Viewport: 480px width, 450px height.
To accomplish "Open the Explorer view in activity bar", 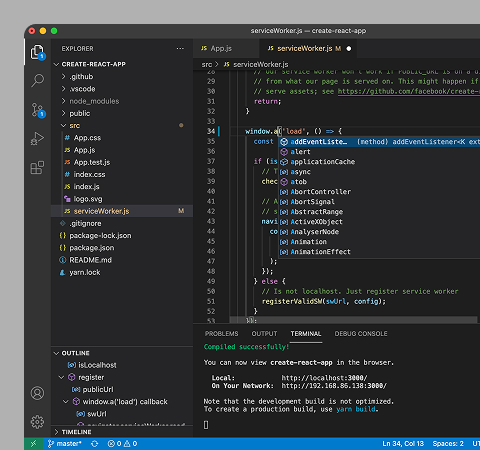I will 37,52.
